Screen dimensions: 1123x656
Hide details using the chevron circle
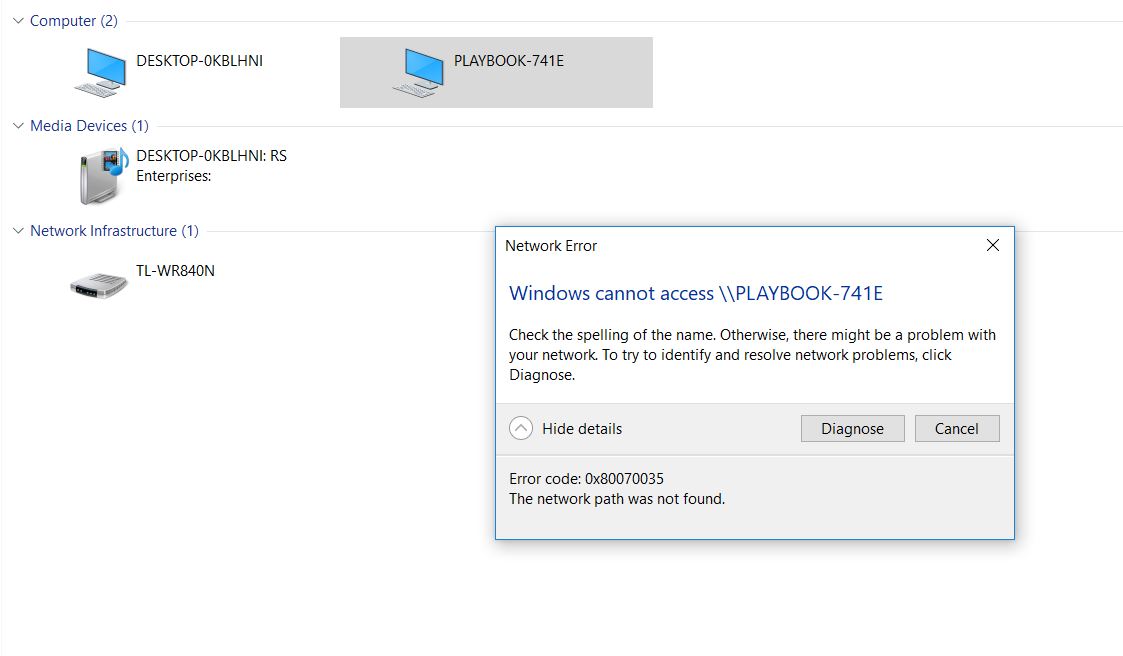pos(521,428)
